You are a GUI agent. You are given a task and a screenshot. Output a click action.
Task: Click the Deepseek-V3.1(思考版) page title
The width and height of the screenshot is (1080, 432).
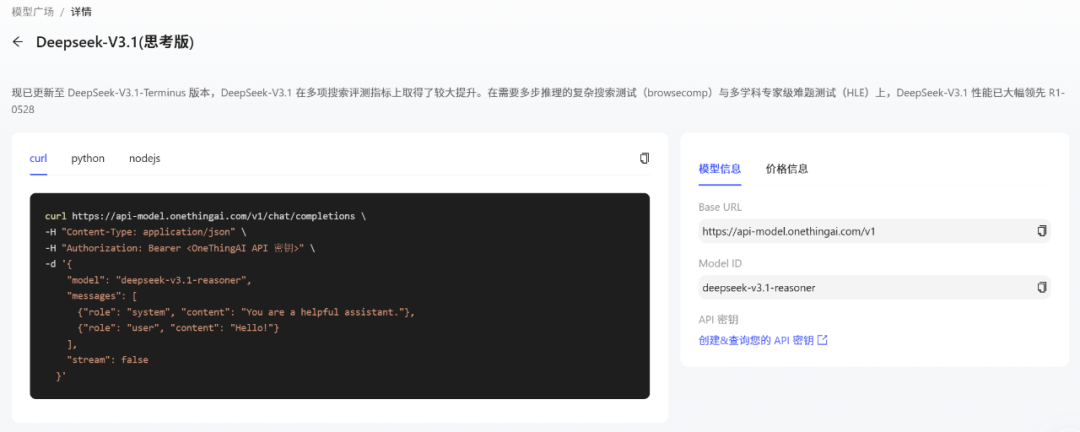115,42
